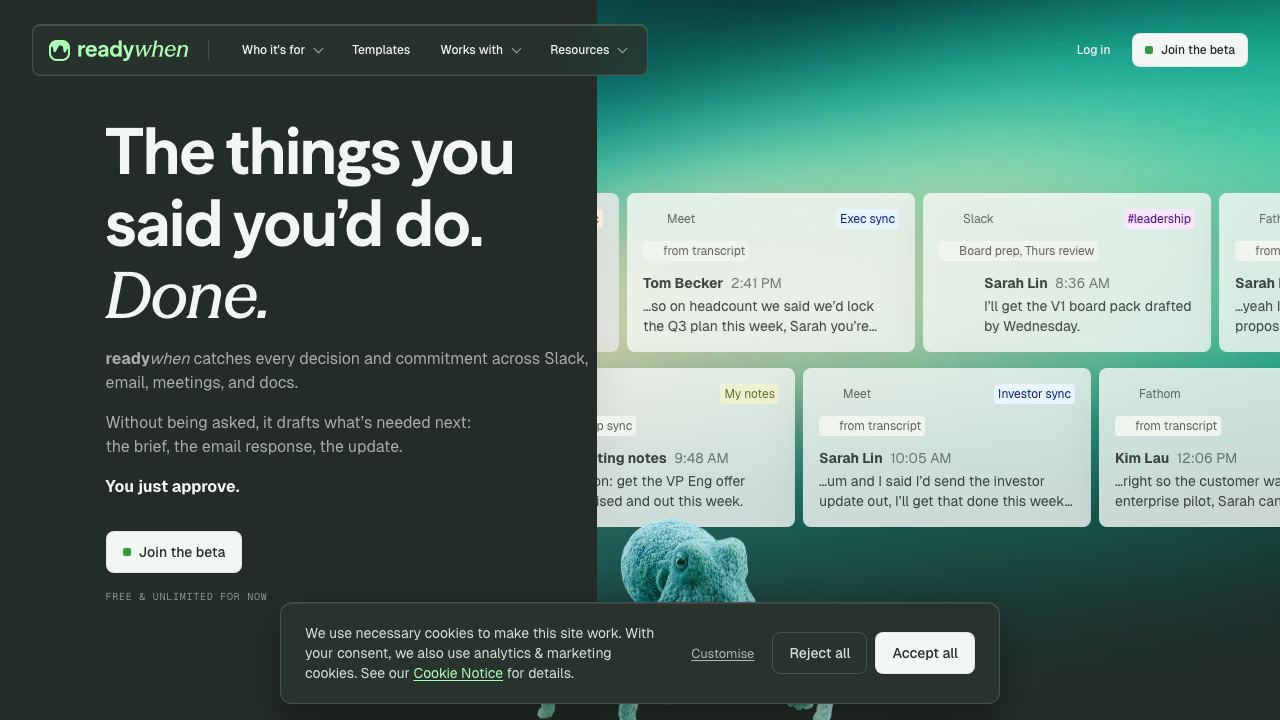Image resolution: width=1280 pixels, height=720 pixels.
Task: Accept all cookies
Action: (925, 653)
